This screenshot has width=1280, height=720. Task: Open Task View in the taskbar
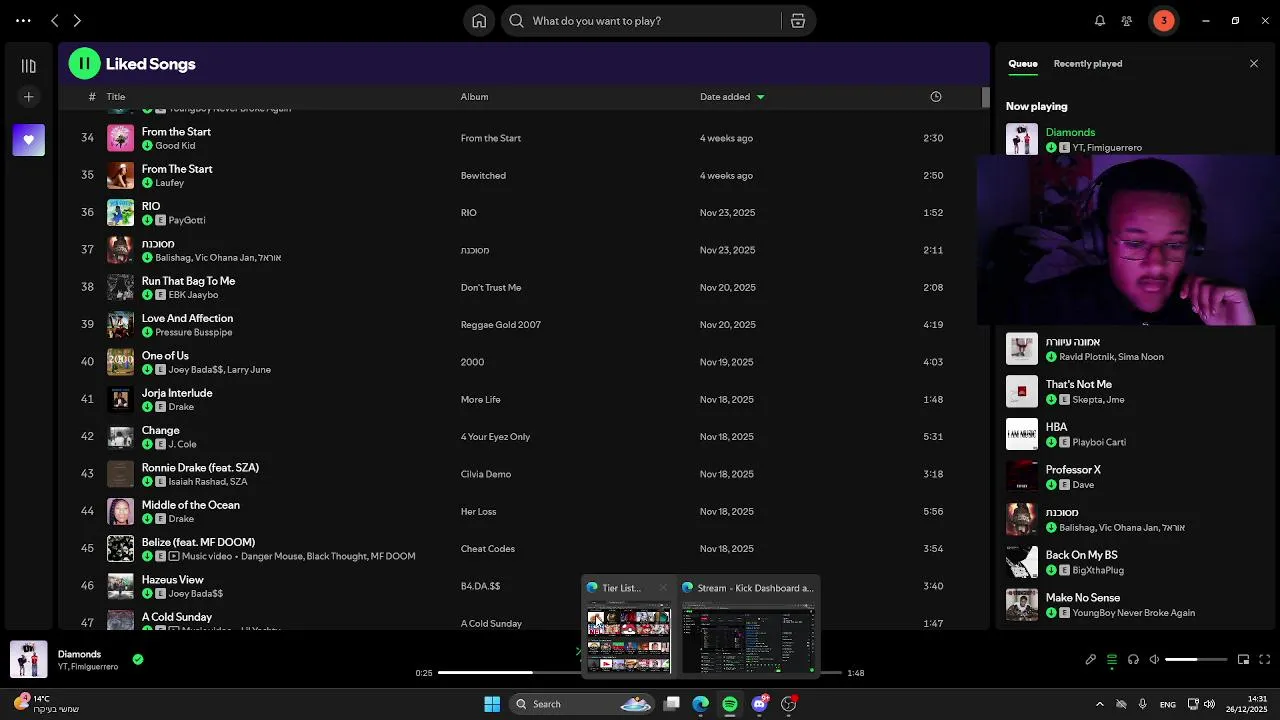(x=672, y=704)
